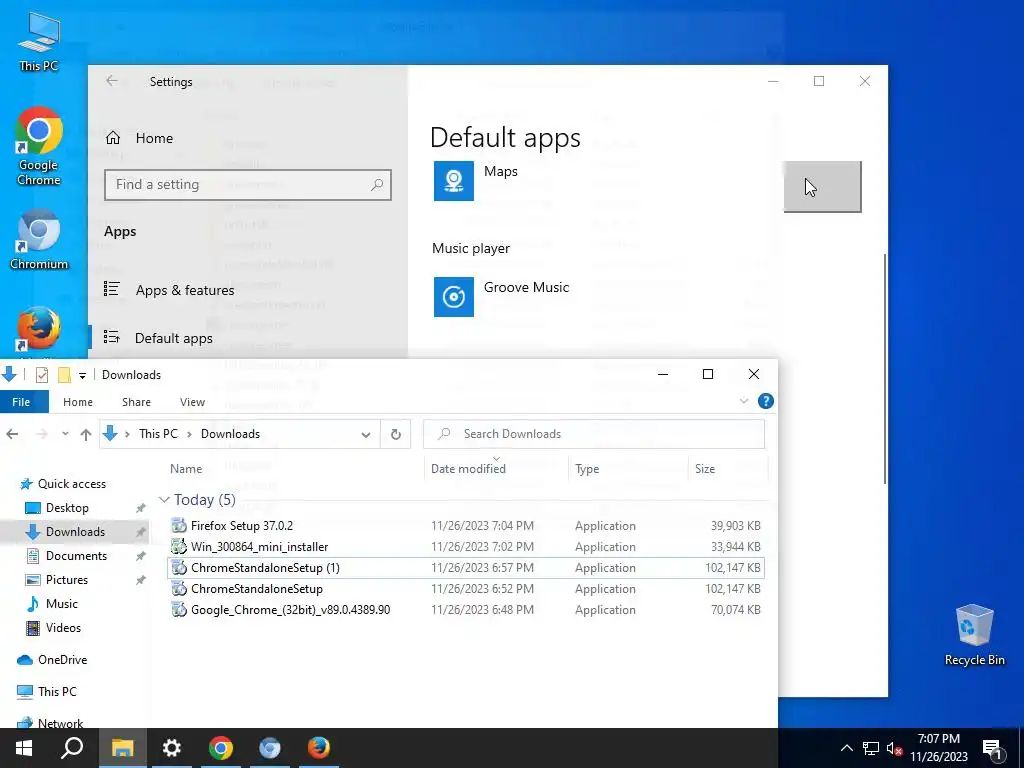Open This PC desktop icon
The image size is (1024, 768).
click(39, 42)
